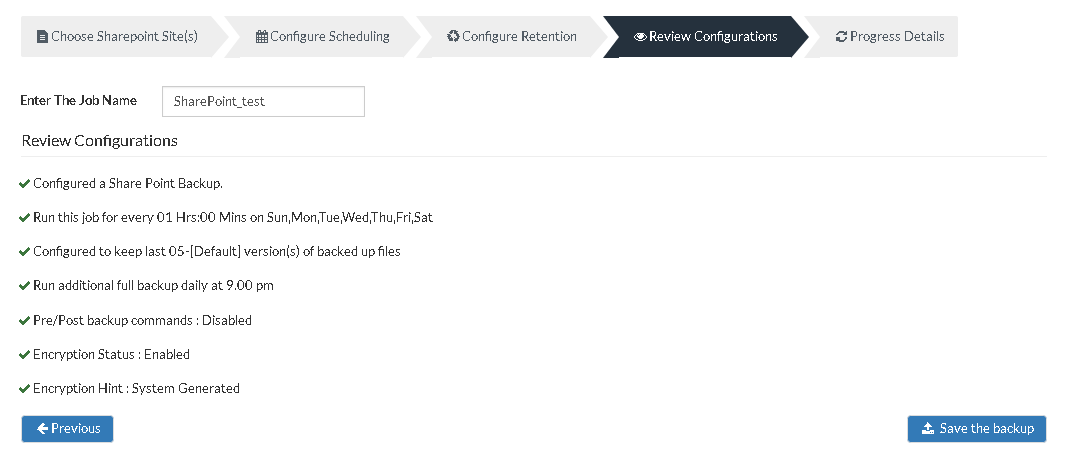Click the calendar icon on Configure Scheduling

262,37
